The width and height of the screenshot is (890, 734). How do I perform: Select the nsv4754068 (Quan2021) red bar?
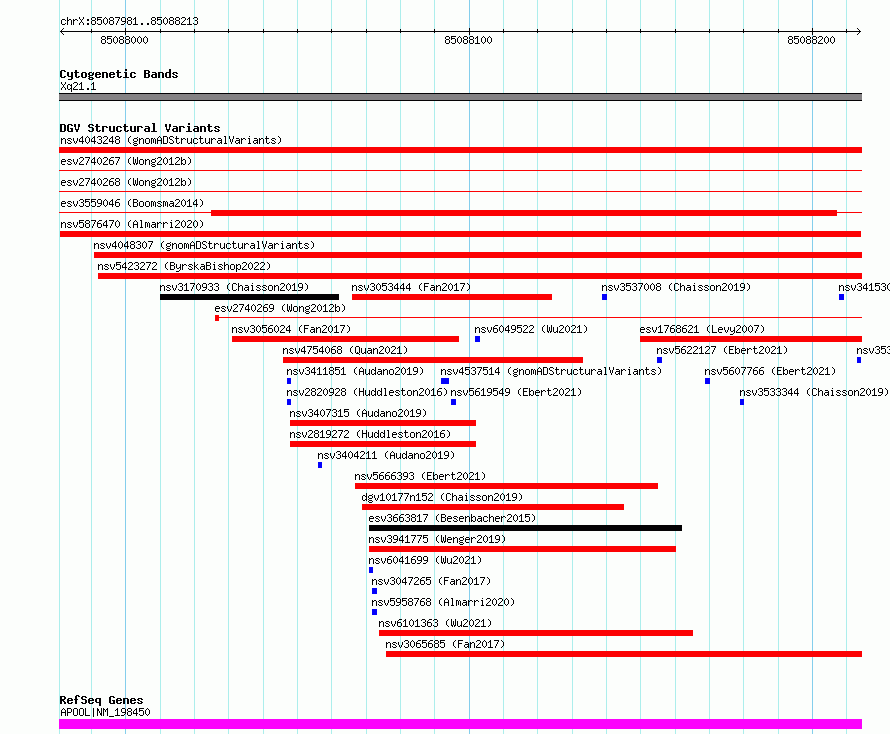433,360
